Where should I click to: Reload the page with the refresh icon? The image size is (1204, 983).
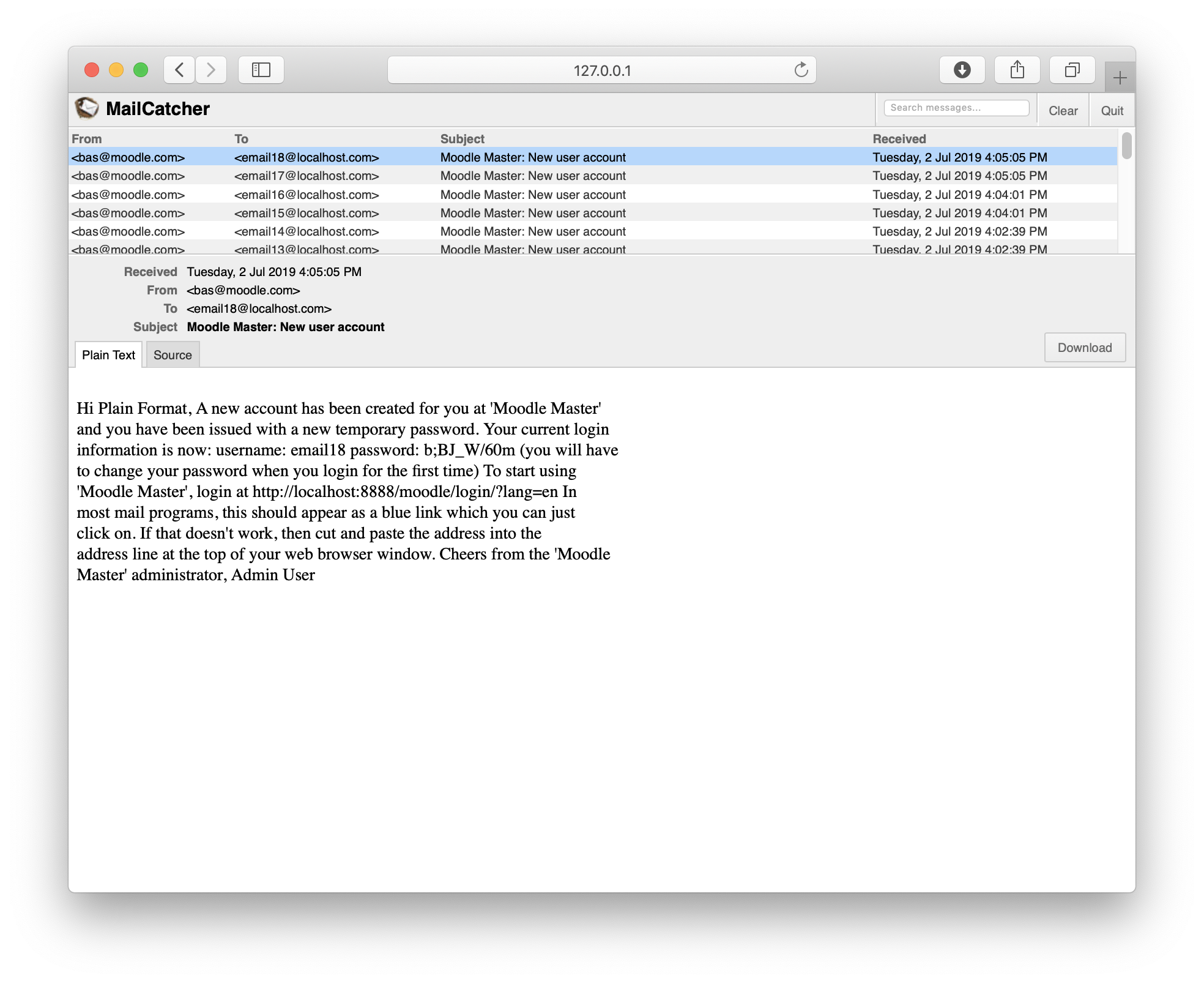pyautogui.click(x=801, y=70)
